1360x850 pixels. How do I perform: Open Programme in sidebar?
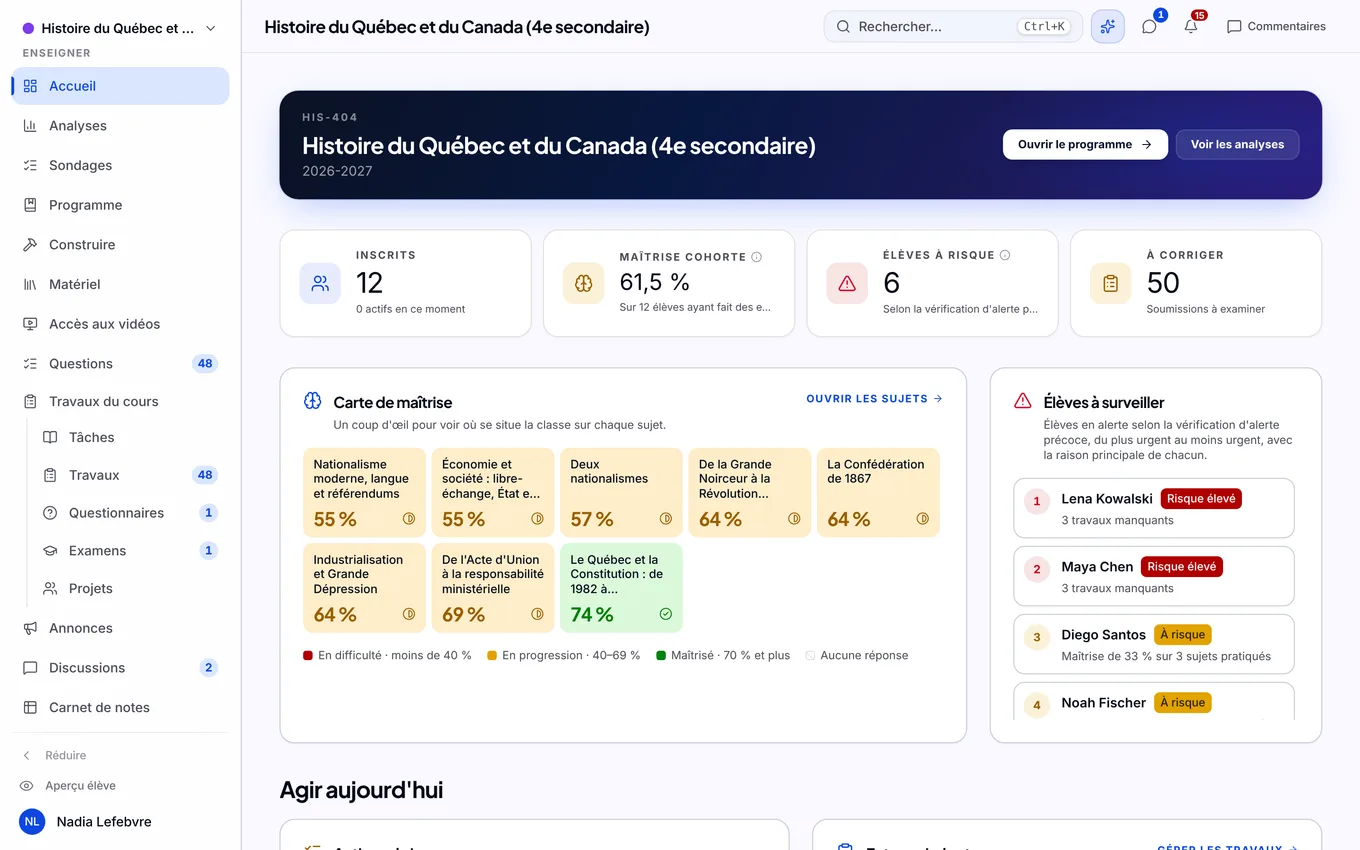[x=120, y=205]
